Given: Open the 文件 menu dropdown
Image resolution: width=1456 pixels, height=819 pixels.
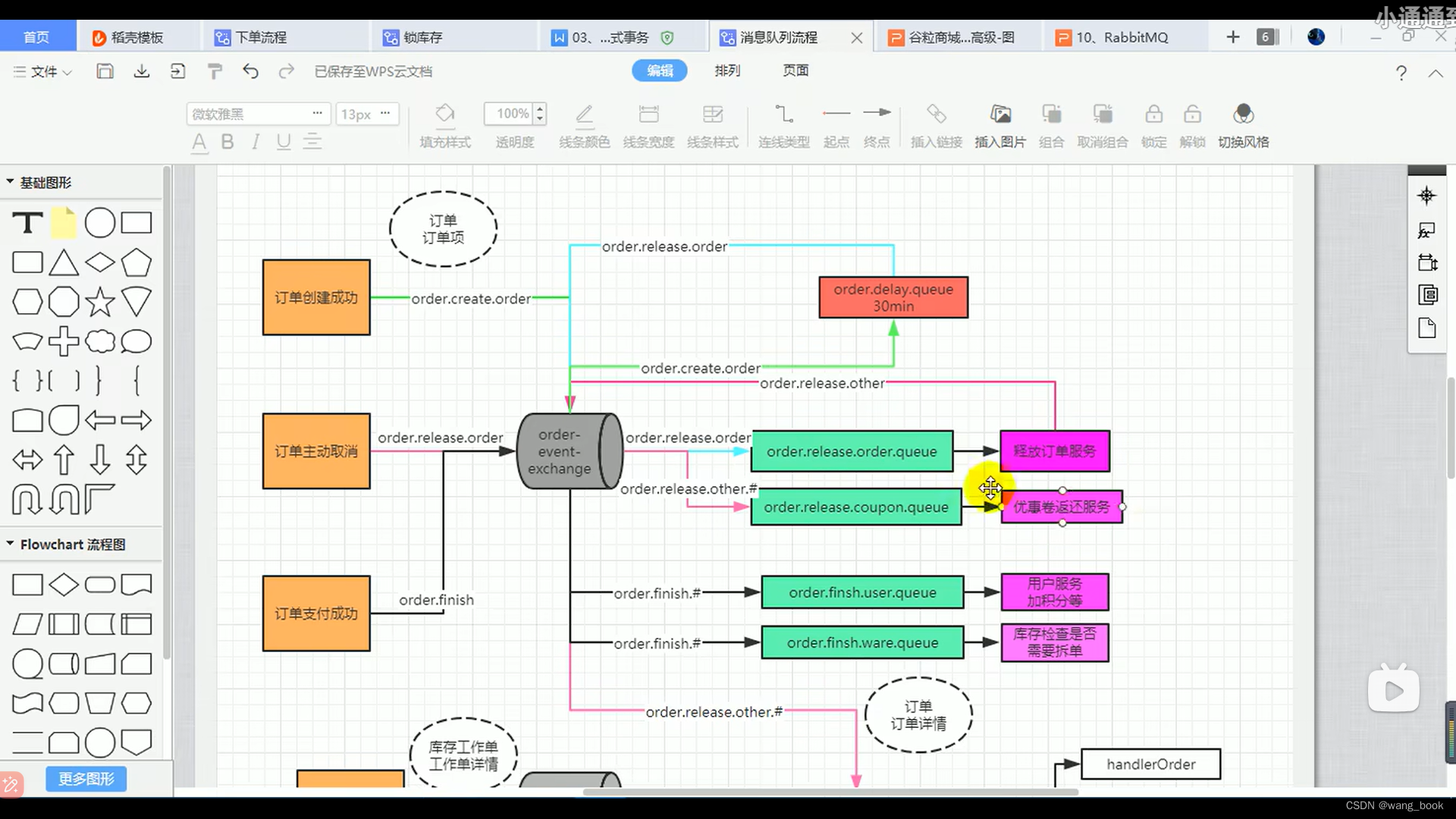Looking at the screenshot, I should [42, 71].
